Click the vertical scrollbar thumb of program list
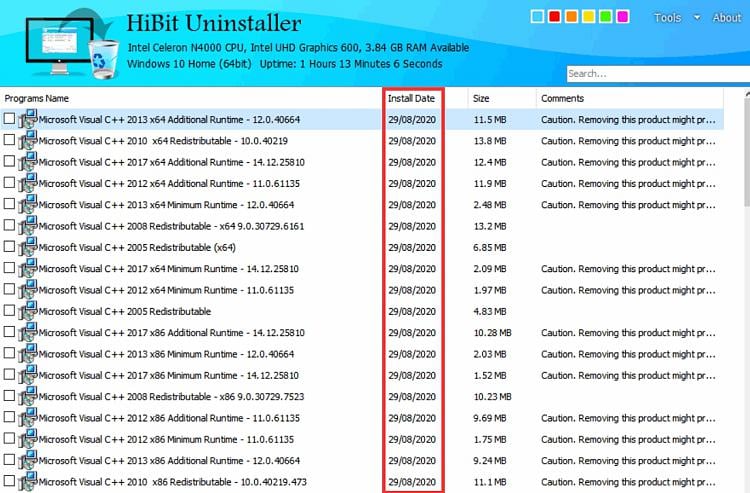Image resolution: width=750 pixels, height=493 pixels. (x=747, y=153)
